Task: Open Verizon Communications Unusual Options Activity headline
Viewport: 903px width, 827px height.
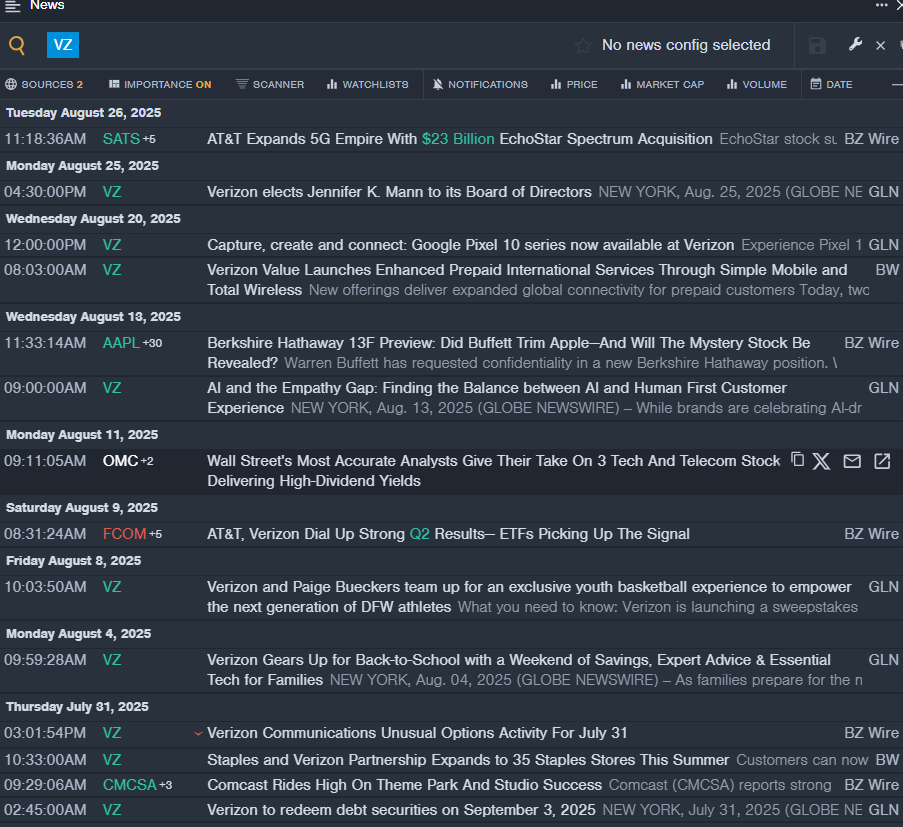Action: pyautogui.click(x=417, y=733)
